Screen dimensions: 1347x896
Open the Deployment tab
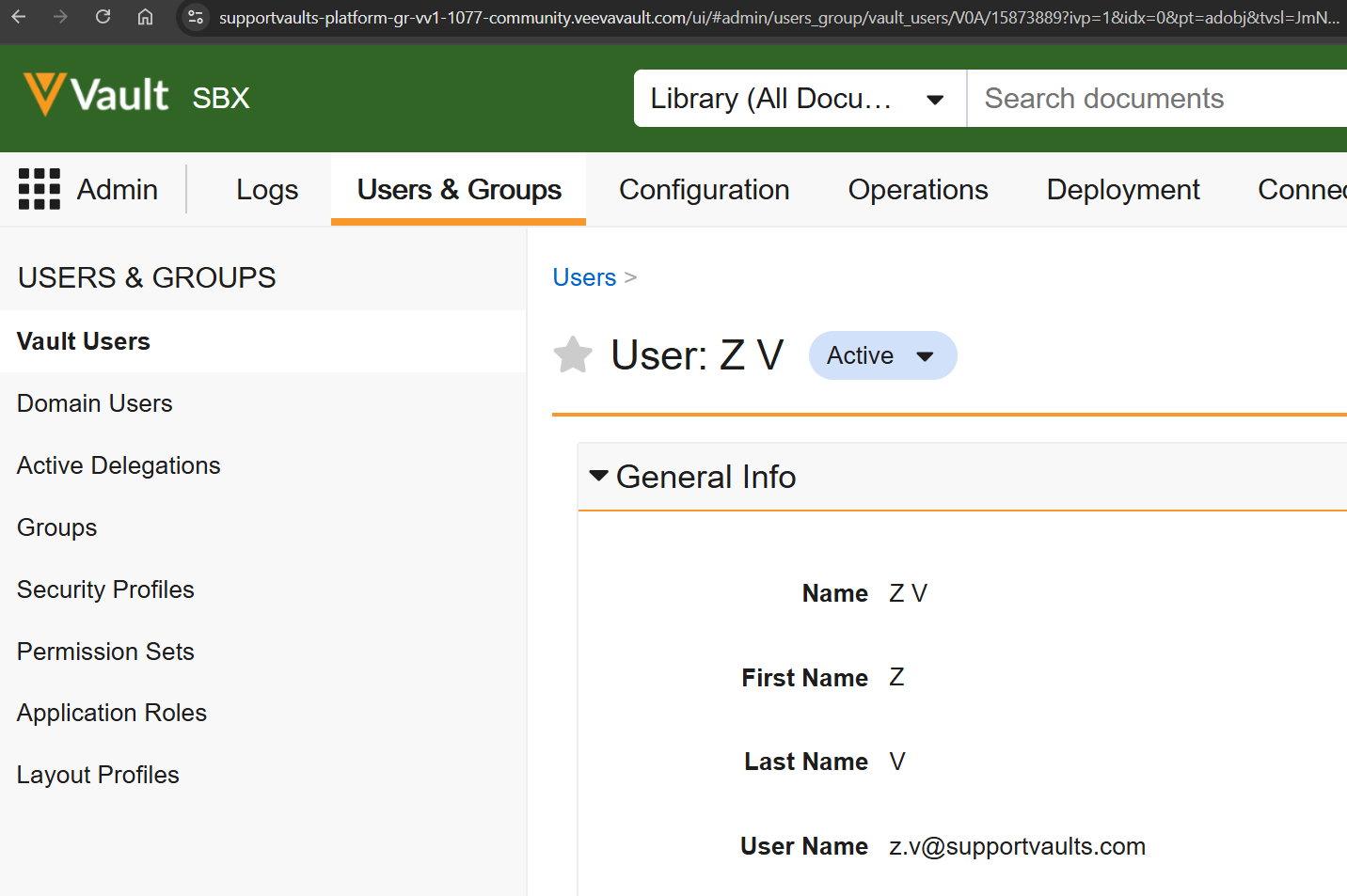1123,190
